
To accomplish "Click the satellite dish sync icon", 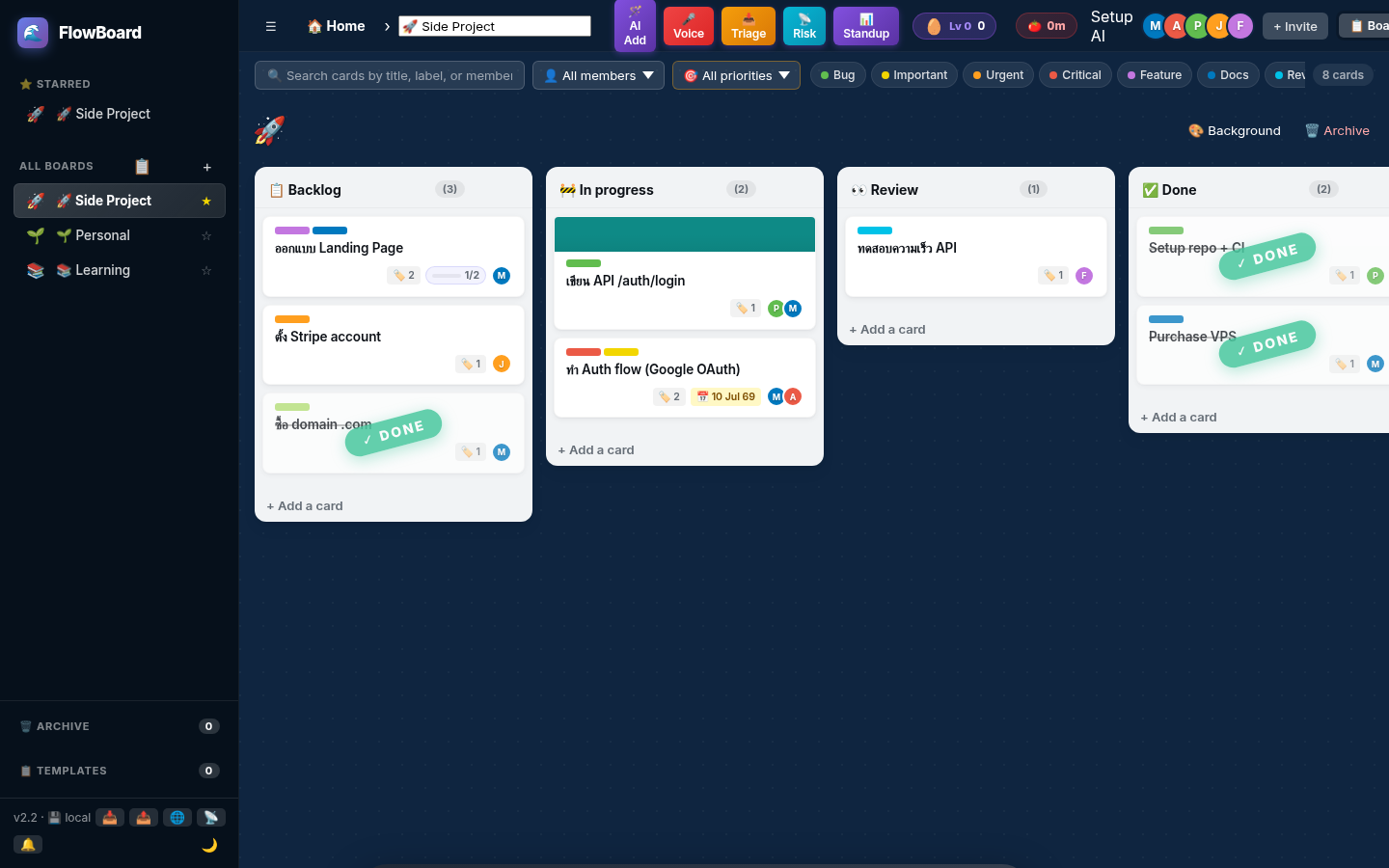I will 211,817.
